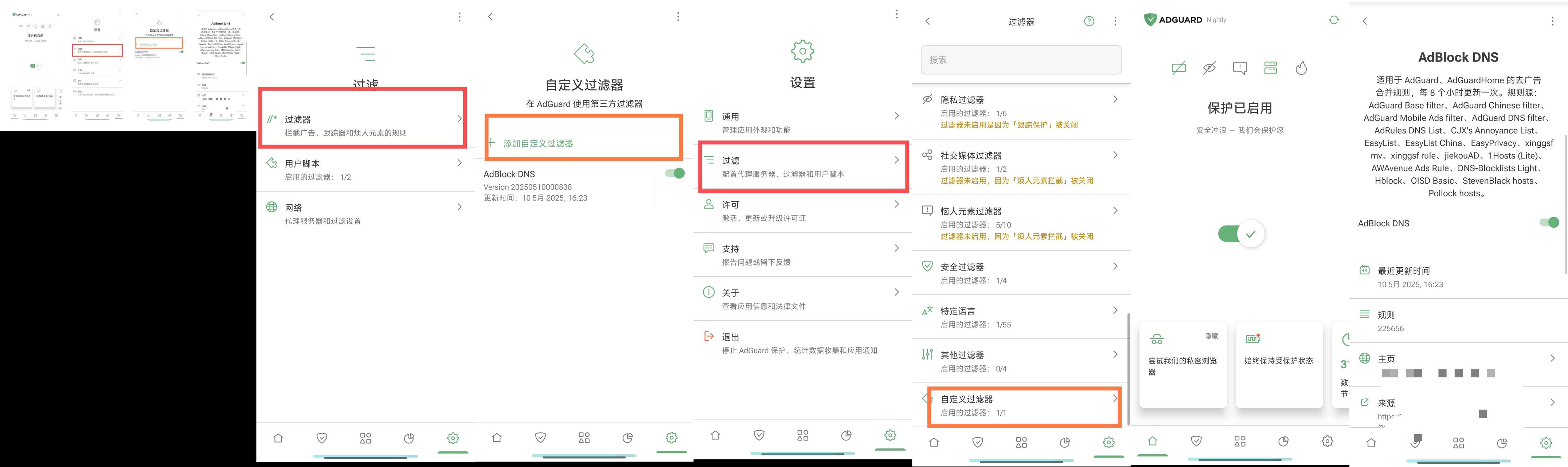The height and width of the screenshot is (467, 1568).
Task: Tap the puzzle icon above 自定义过滤器 title
Action: pos(584,54)
